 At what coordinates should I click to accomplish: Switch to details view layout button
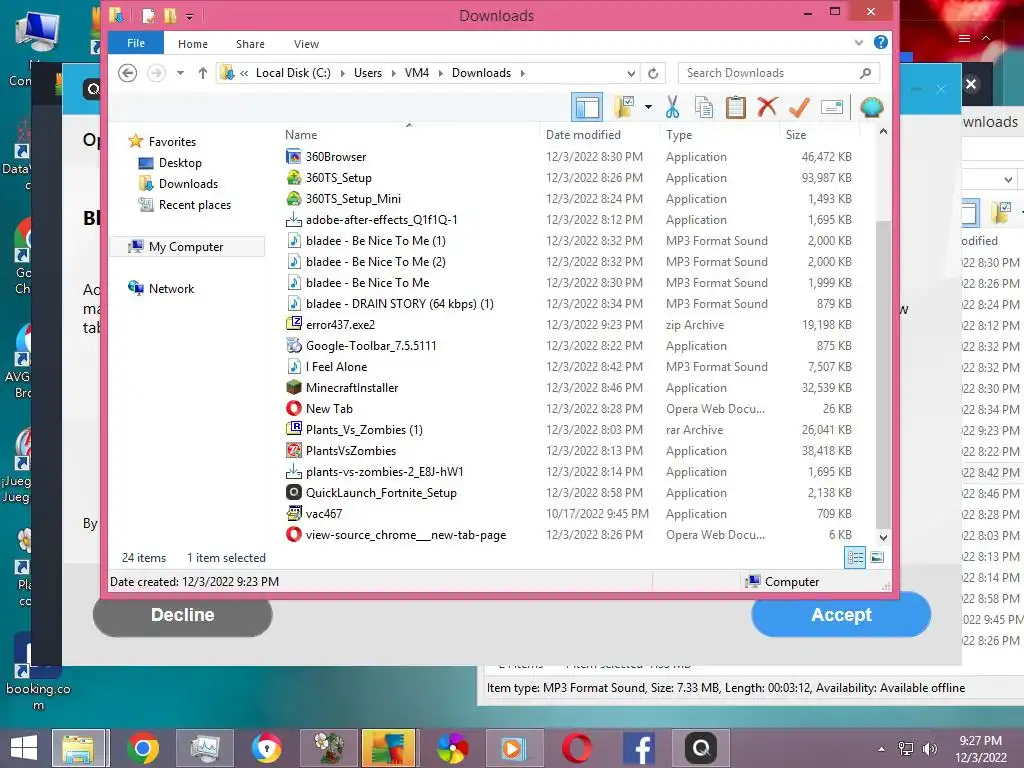[x=855, y=557]
